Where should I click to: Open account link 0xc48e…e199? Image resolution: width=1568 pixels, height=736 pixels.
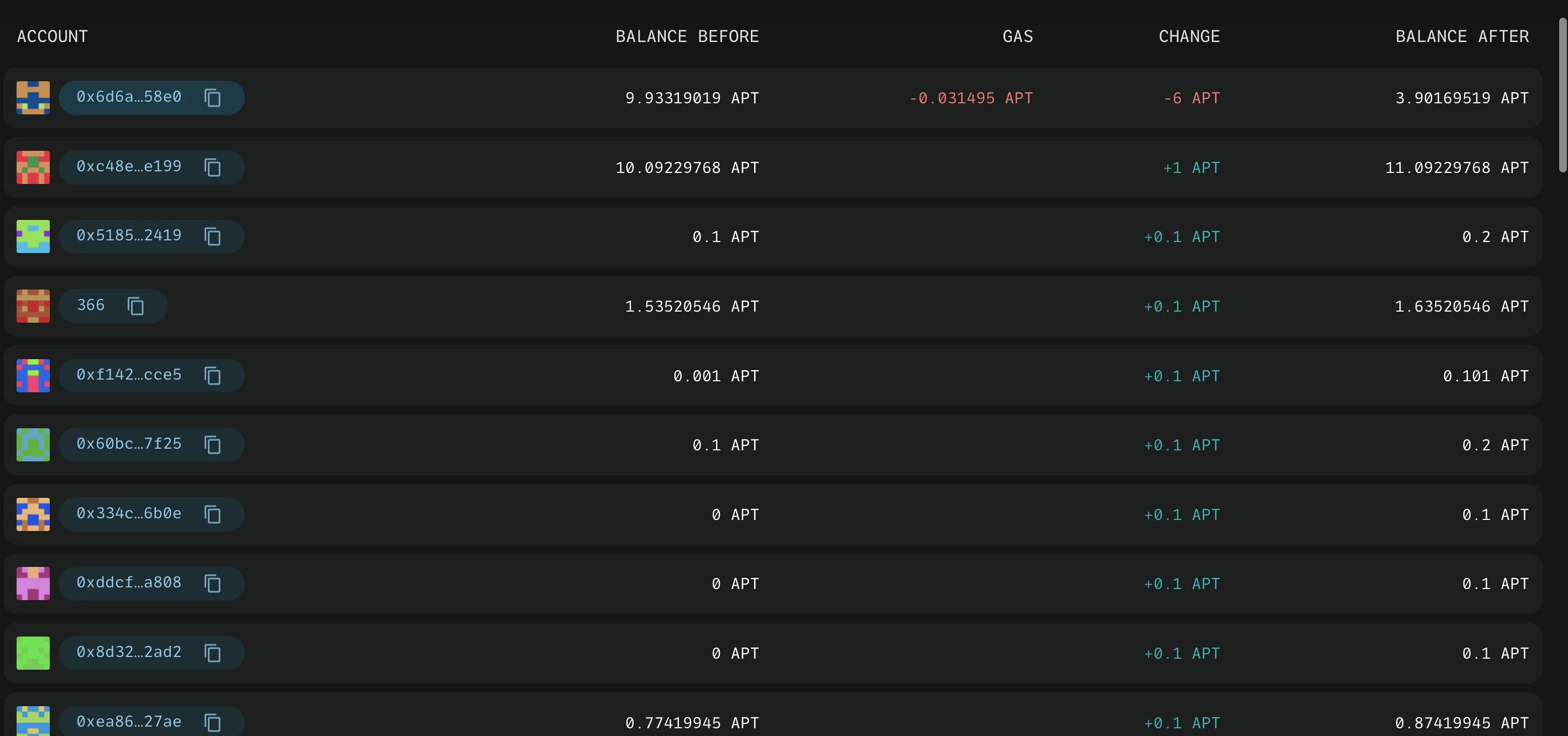tap(129, 167)
